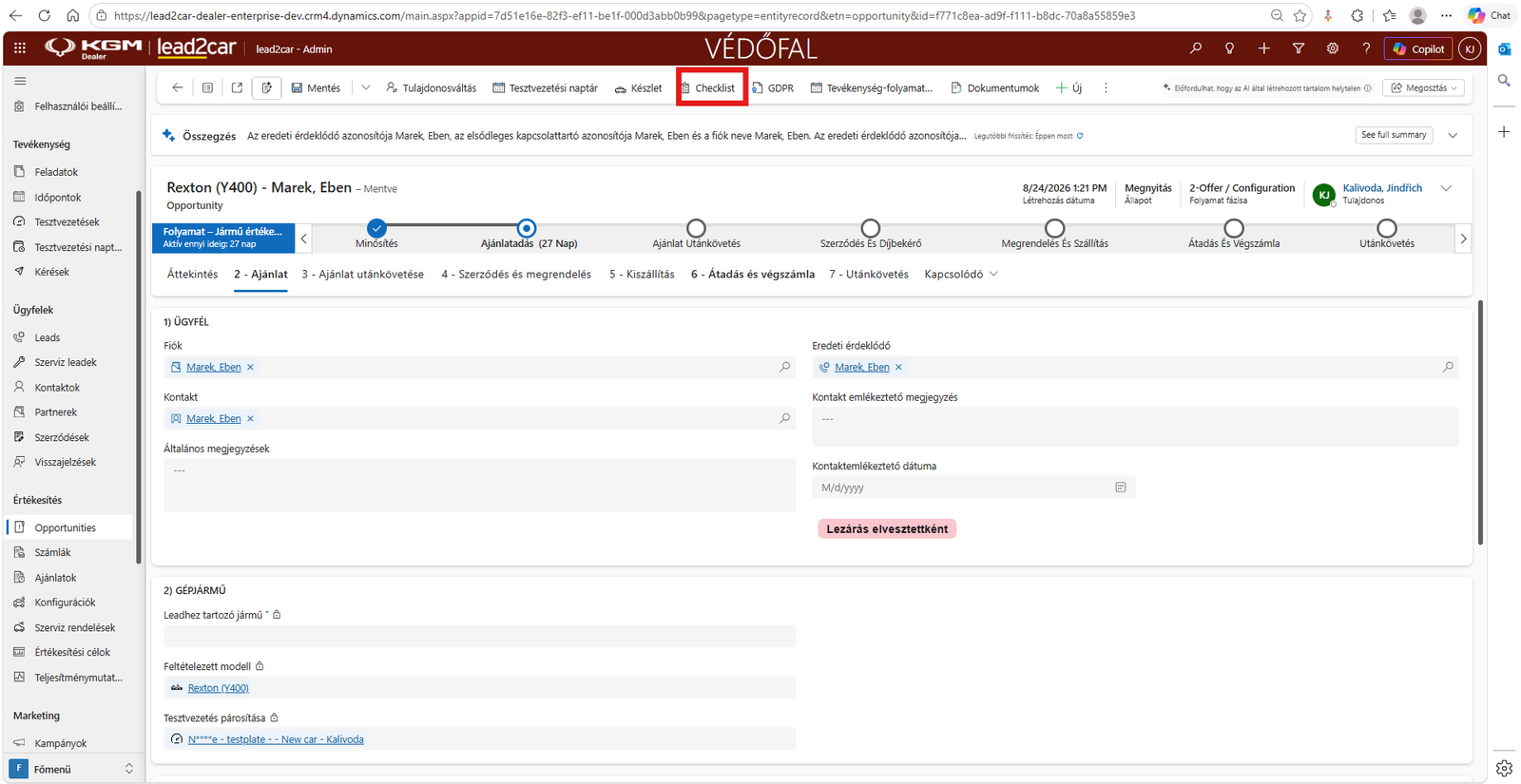Viewport: 1521px width, 784px height.
Task: Open the GDPR command
Action: (773, 87)
